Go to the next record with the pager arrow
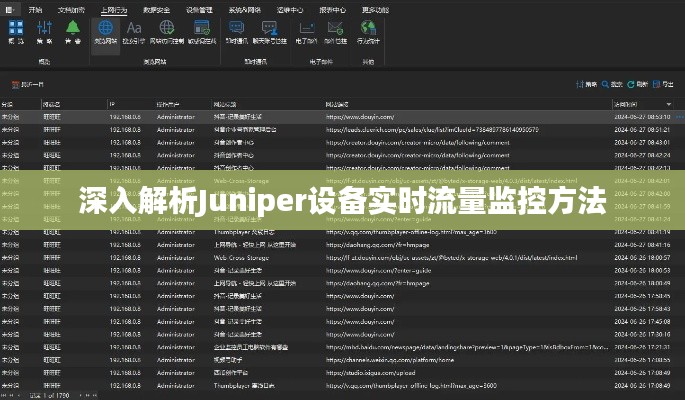This screenshot has height=400, width=685. point(80,396)
